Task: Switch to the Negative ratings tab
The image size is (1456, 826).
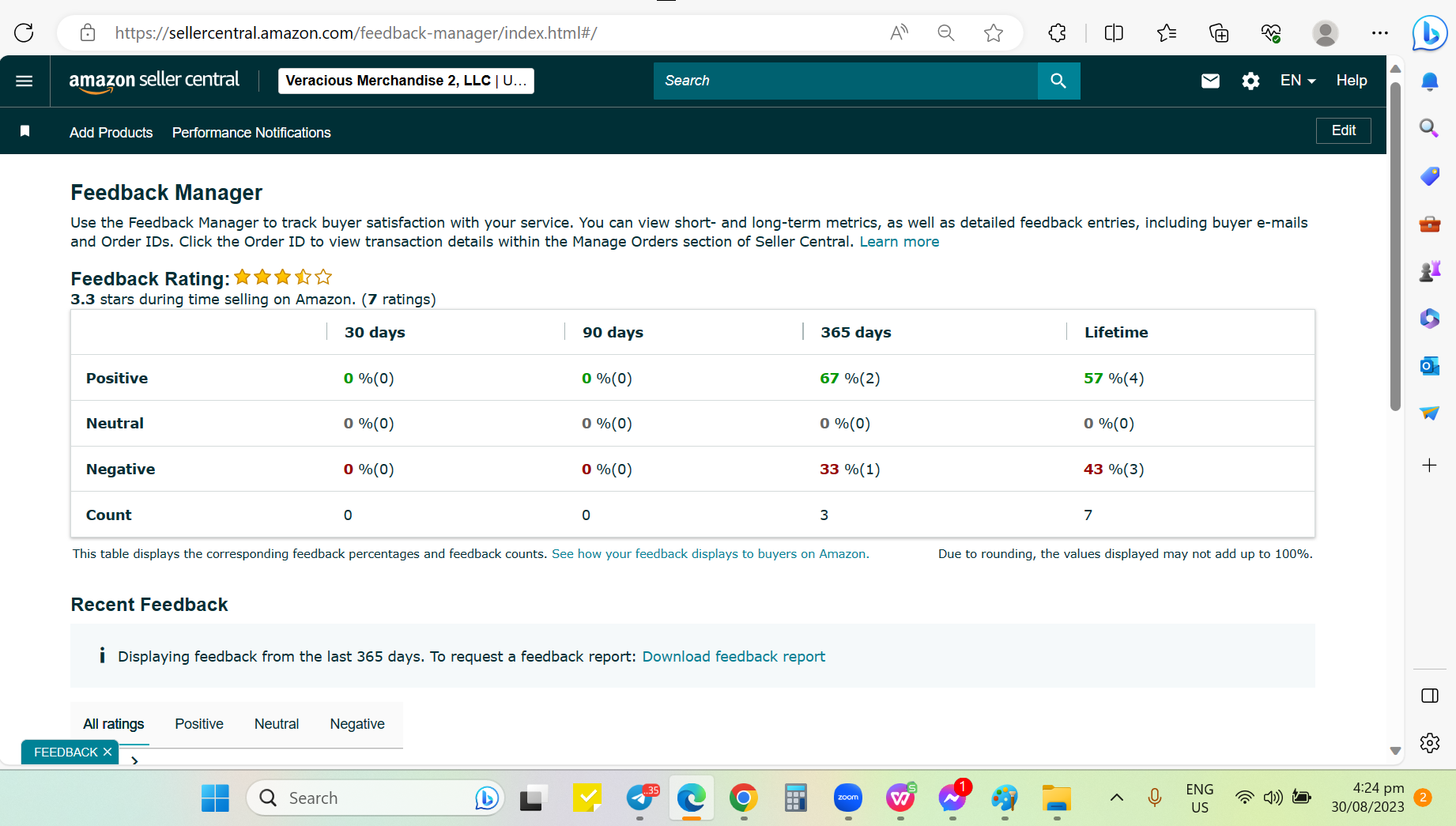Action: (357, 724)
